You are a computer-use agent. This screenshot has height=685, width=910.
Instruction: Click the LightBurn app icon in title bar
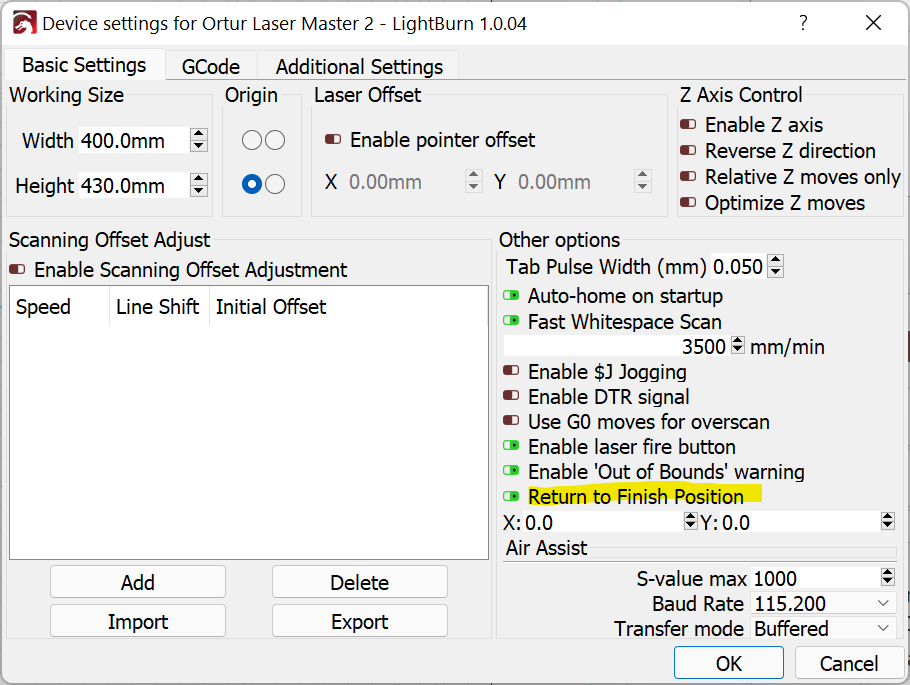(x=25, y=24)
